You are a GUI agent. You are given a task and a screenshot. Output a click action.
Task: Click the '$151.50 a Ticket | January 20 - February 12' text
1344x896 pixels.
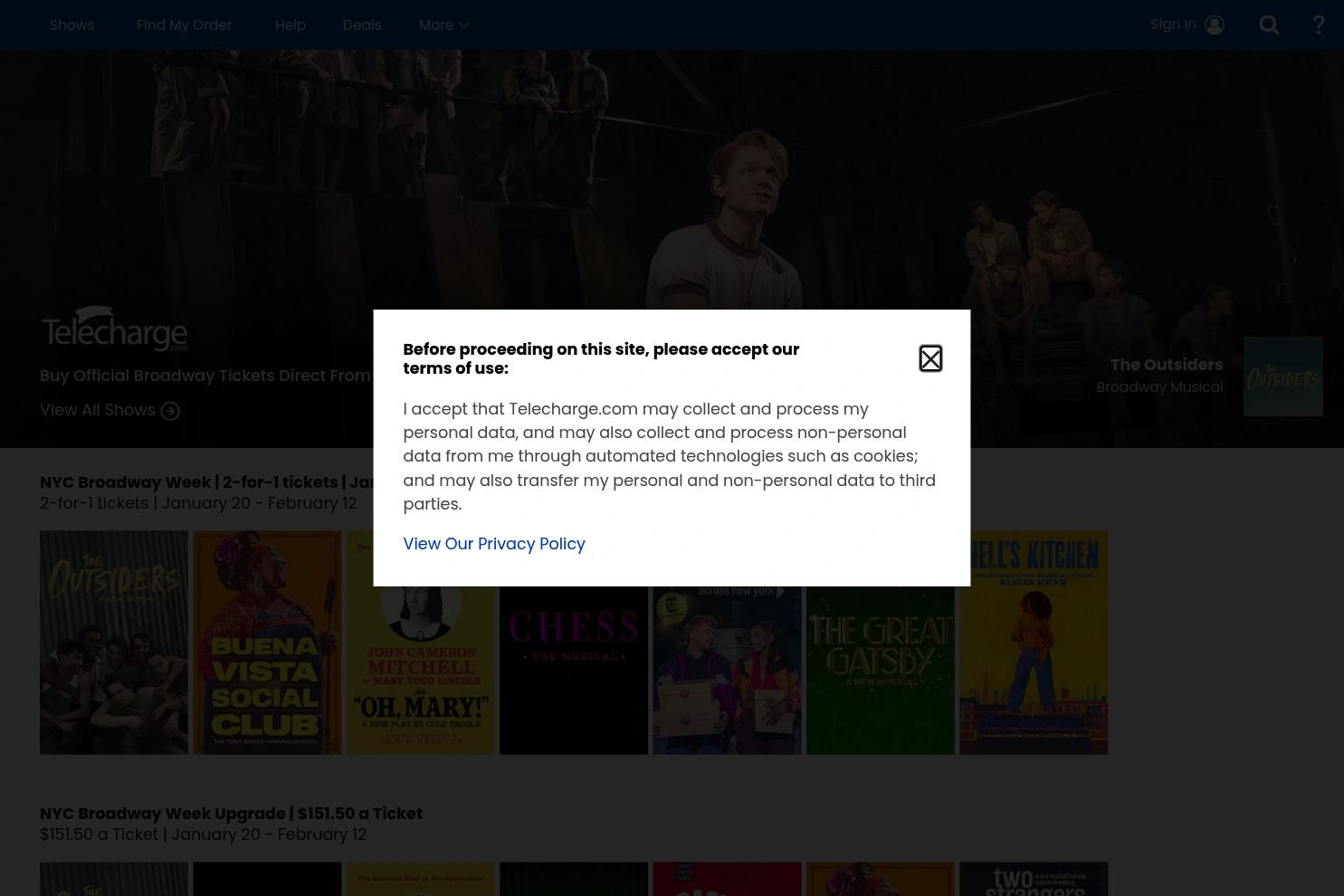[203, 834]
